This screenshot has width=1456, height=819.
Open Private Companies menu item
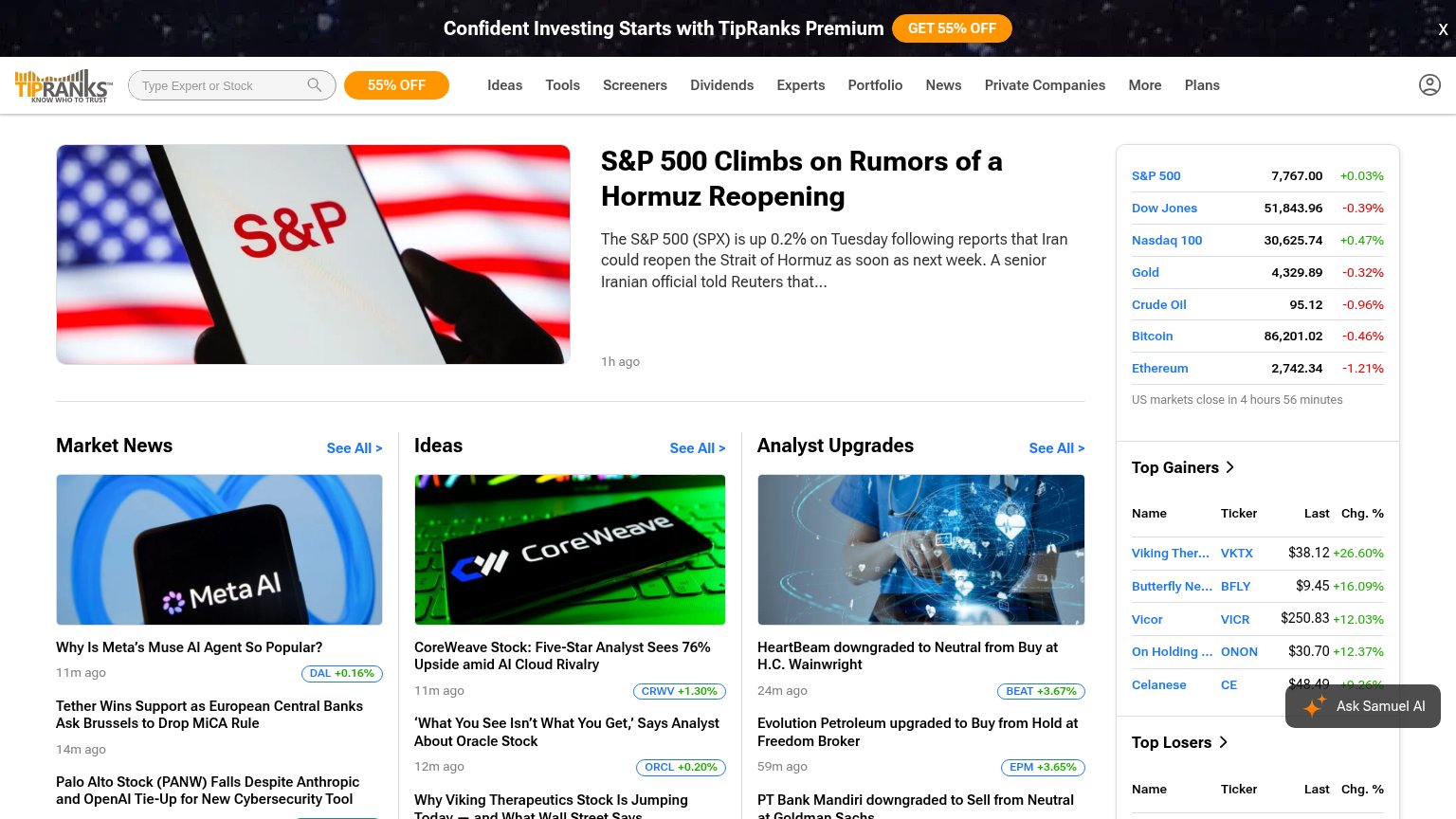1045,85
